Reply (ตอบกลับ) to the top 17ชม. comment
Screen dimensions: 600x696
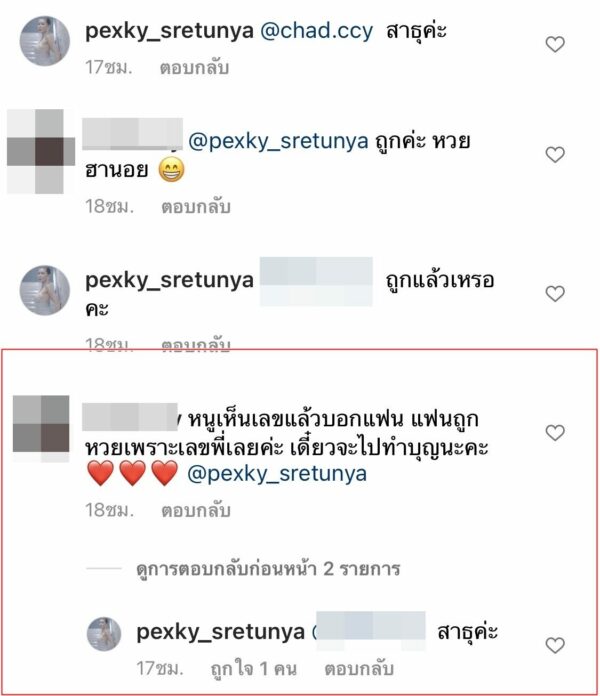point(194,67)
